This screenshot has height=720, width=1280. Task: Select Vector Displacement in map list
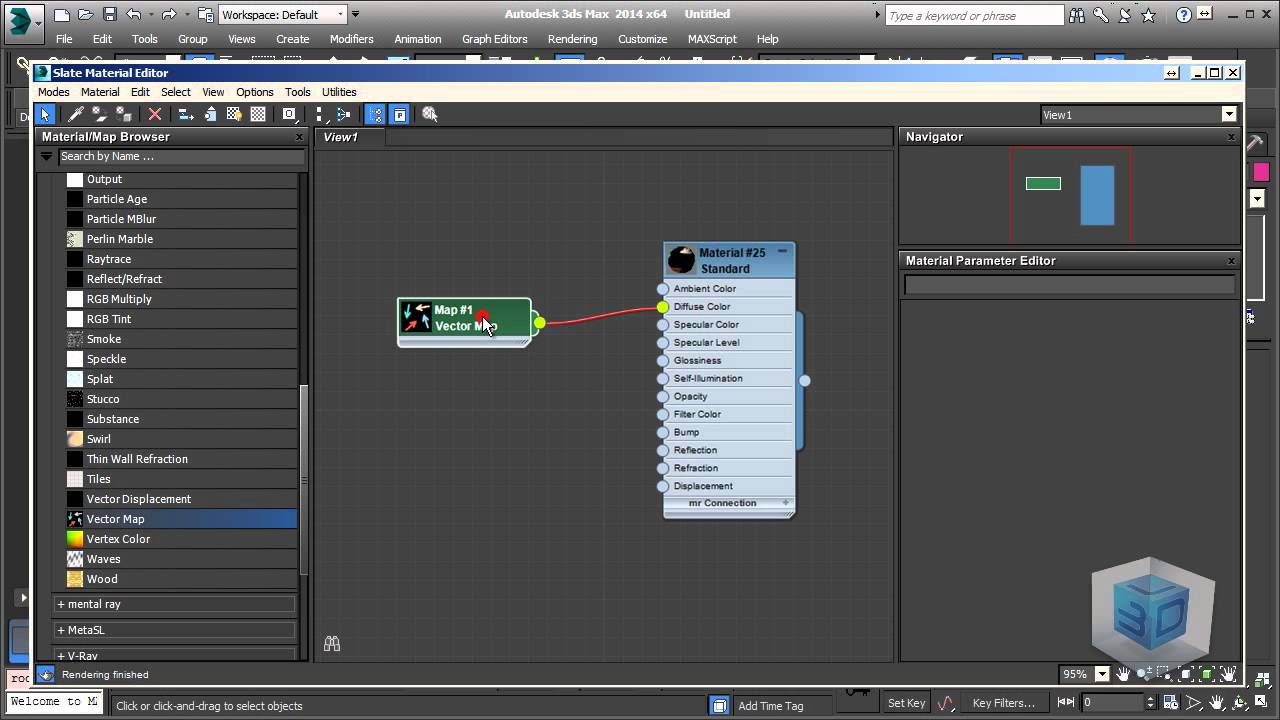point(180,499)
